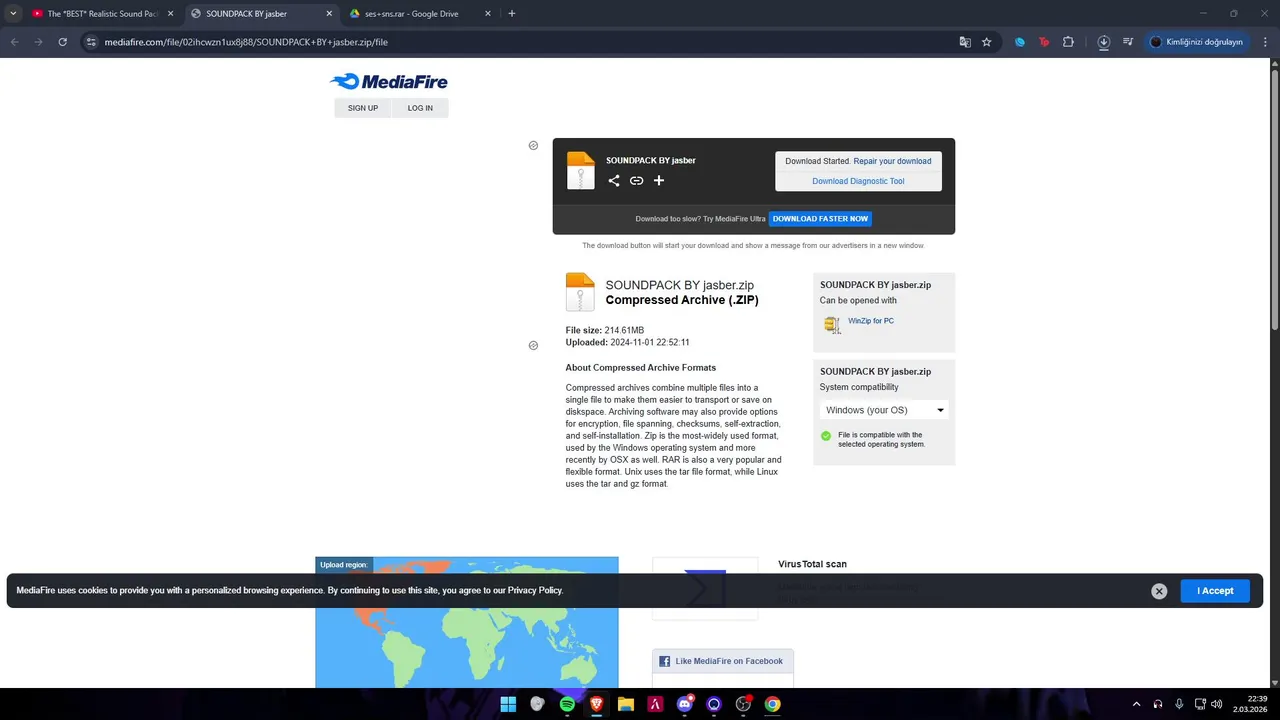The image size is (1280, 720).
Task: Click DOWNLOAD FASTER NOW
Action: (820, 219)
